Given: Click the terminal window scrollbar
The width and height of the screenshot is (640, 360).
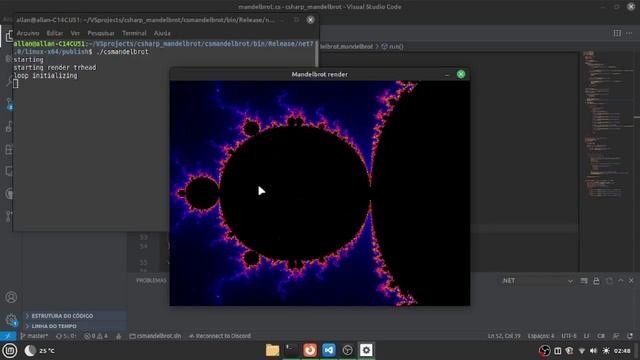Looking at the screenshot, I should coord(316,53).
